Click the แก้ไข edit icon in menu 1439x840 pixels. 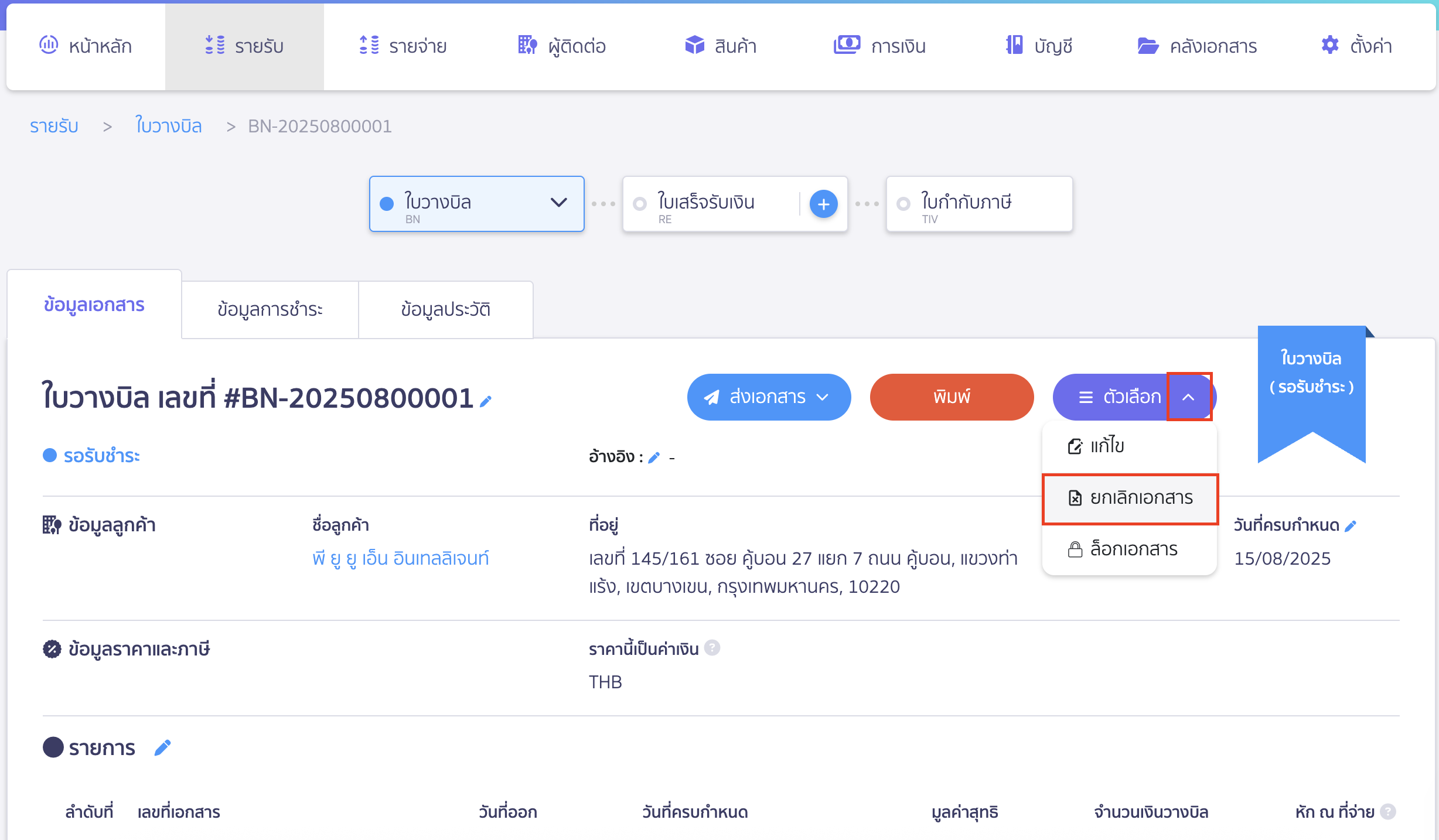1075,446
